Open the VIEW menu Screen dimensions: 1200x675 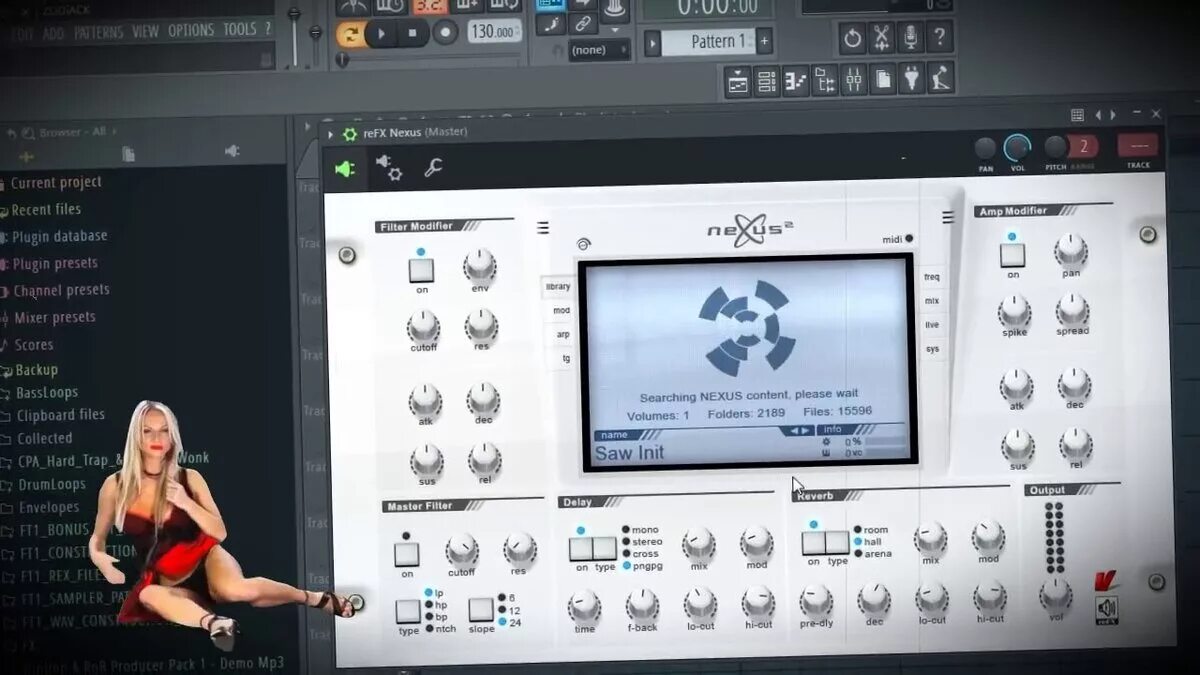145,31
